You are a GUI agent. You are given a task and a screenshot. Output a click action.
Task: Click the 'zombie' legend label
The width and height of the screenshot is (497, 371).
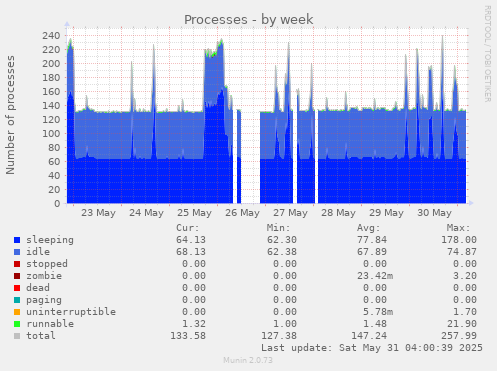[44, 276]
